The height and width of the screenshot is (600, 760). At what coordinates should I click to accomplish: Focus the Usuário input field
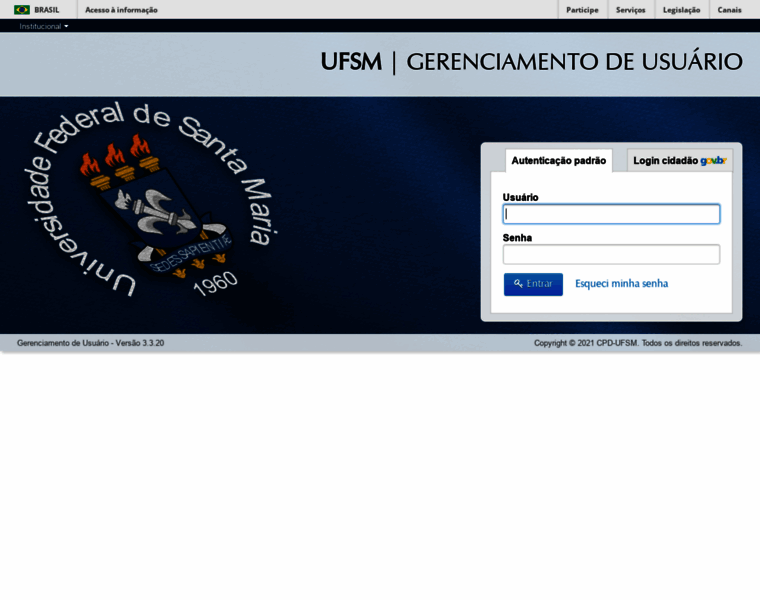click(x=611, y=214)
